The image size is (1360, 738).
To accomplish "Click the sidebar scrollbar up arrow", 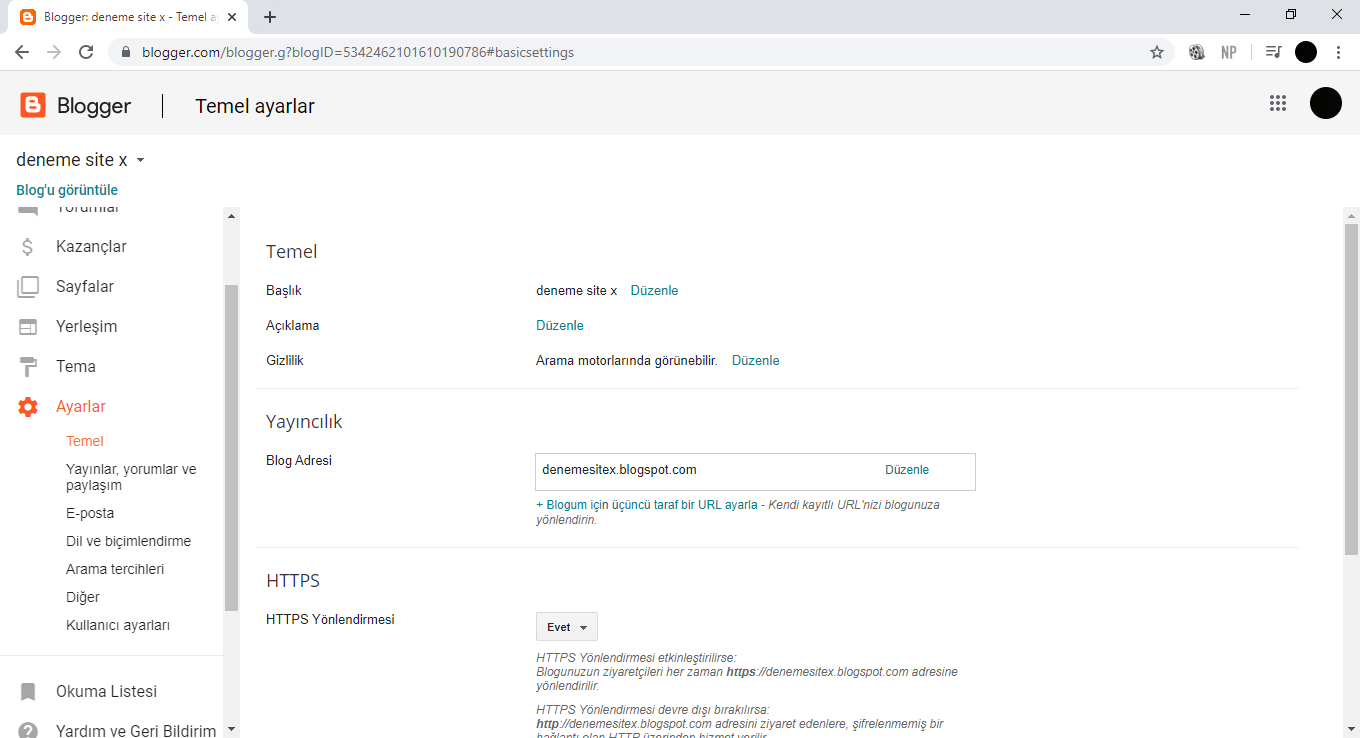I will (x=232, y=215).
